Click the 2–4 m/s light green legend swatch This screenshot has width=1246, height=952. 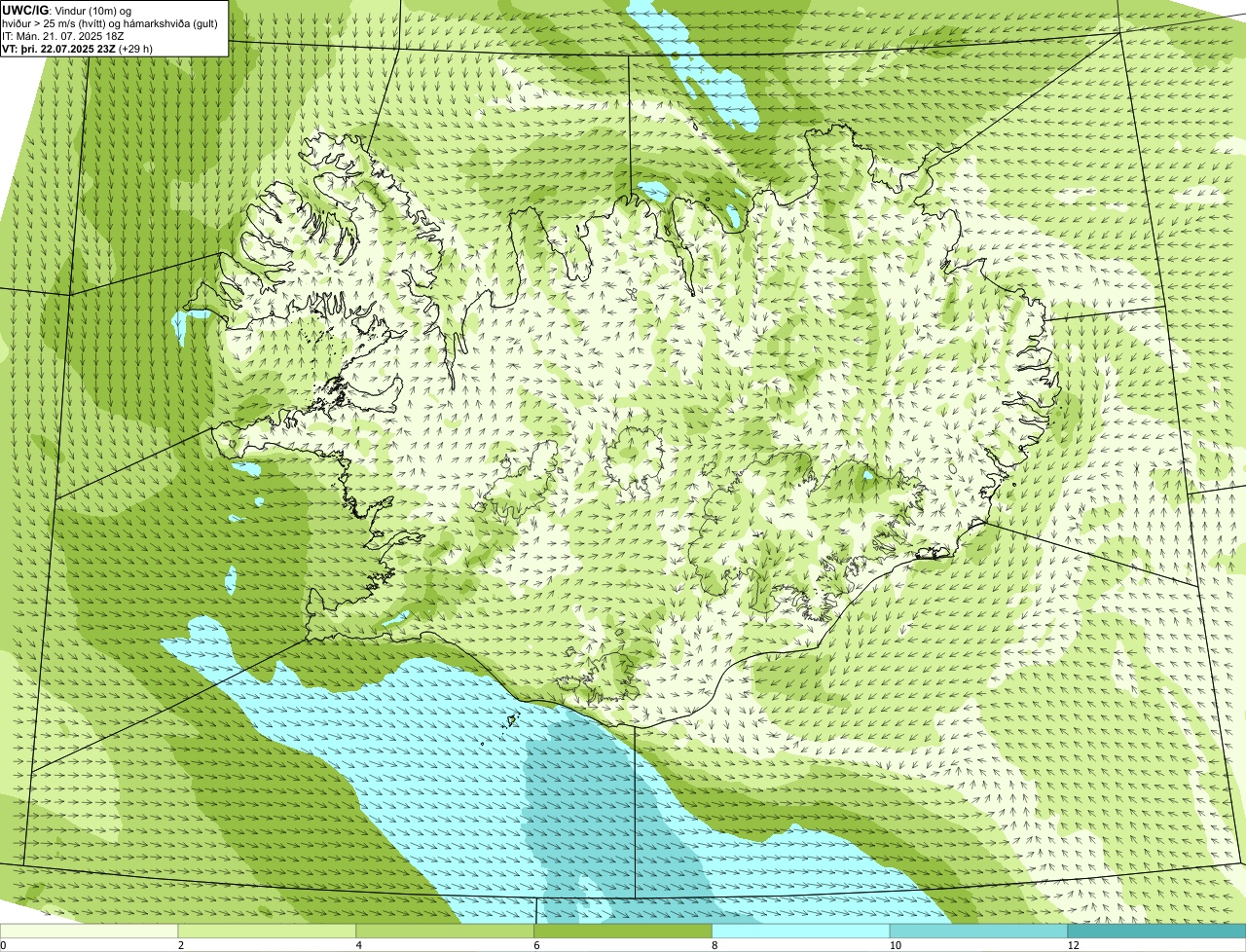[268, 932]
